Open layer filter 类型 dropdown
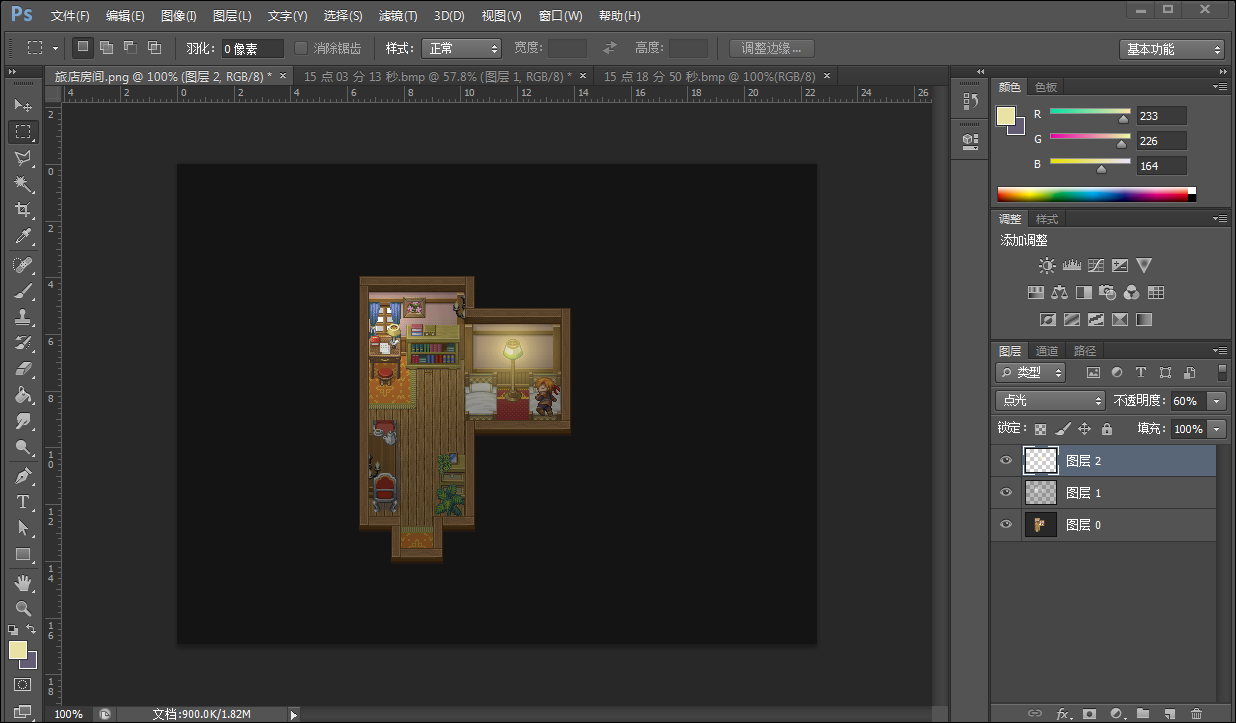 [1030, 372]
